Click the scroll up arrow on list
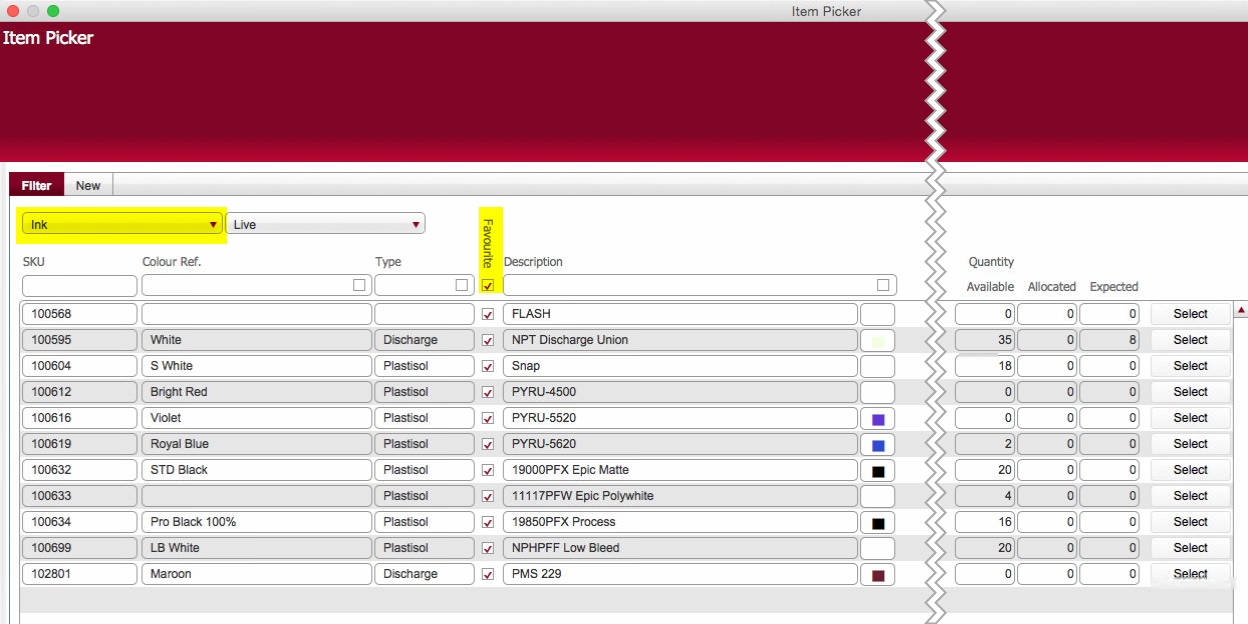 [1241, 311]
